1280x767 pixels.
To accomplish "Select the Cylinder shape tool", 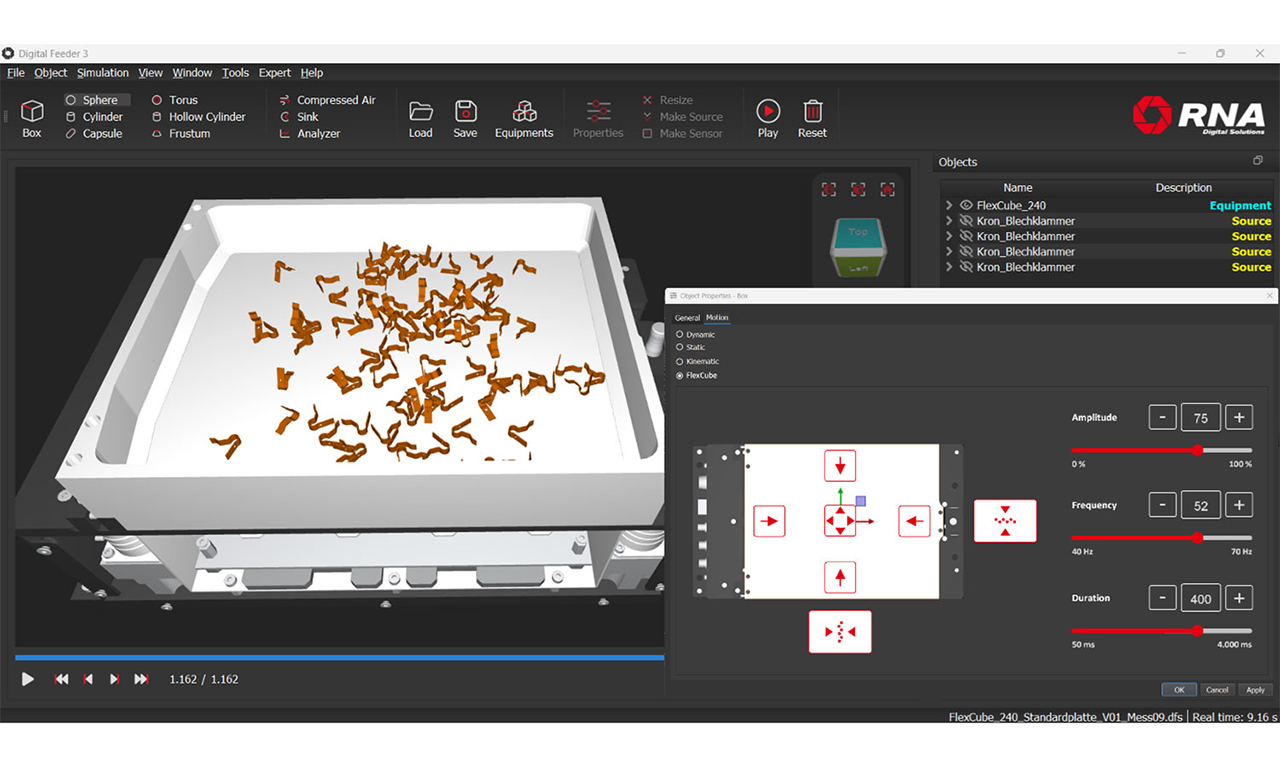I will pos(94,117).
